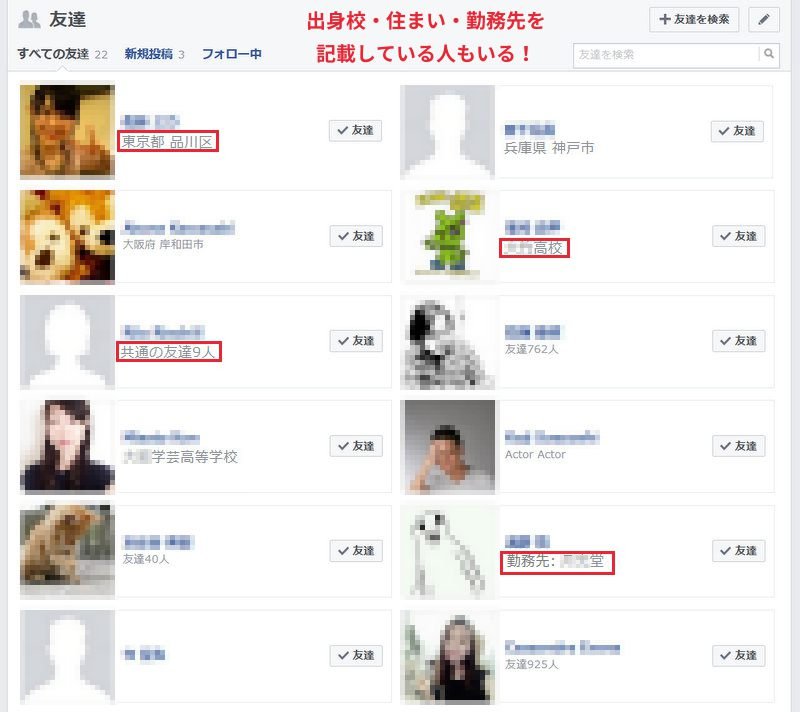This screenshot has height=712, width=800.
Task: Click name link above 学芸高等学校
Action: click(x=161, y=437)
